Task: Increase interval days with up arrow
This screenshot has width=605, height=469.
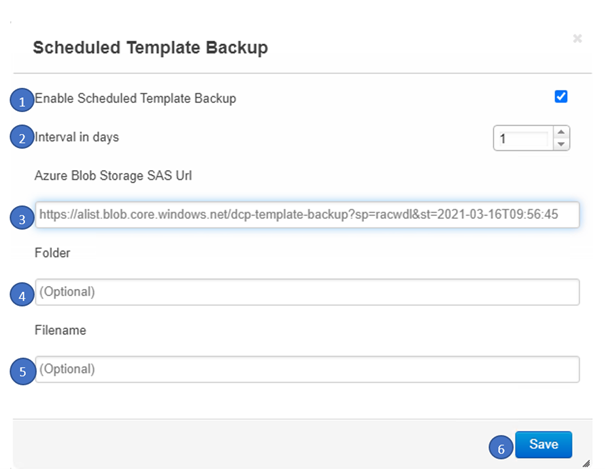Action: [561, 132]
